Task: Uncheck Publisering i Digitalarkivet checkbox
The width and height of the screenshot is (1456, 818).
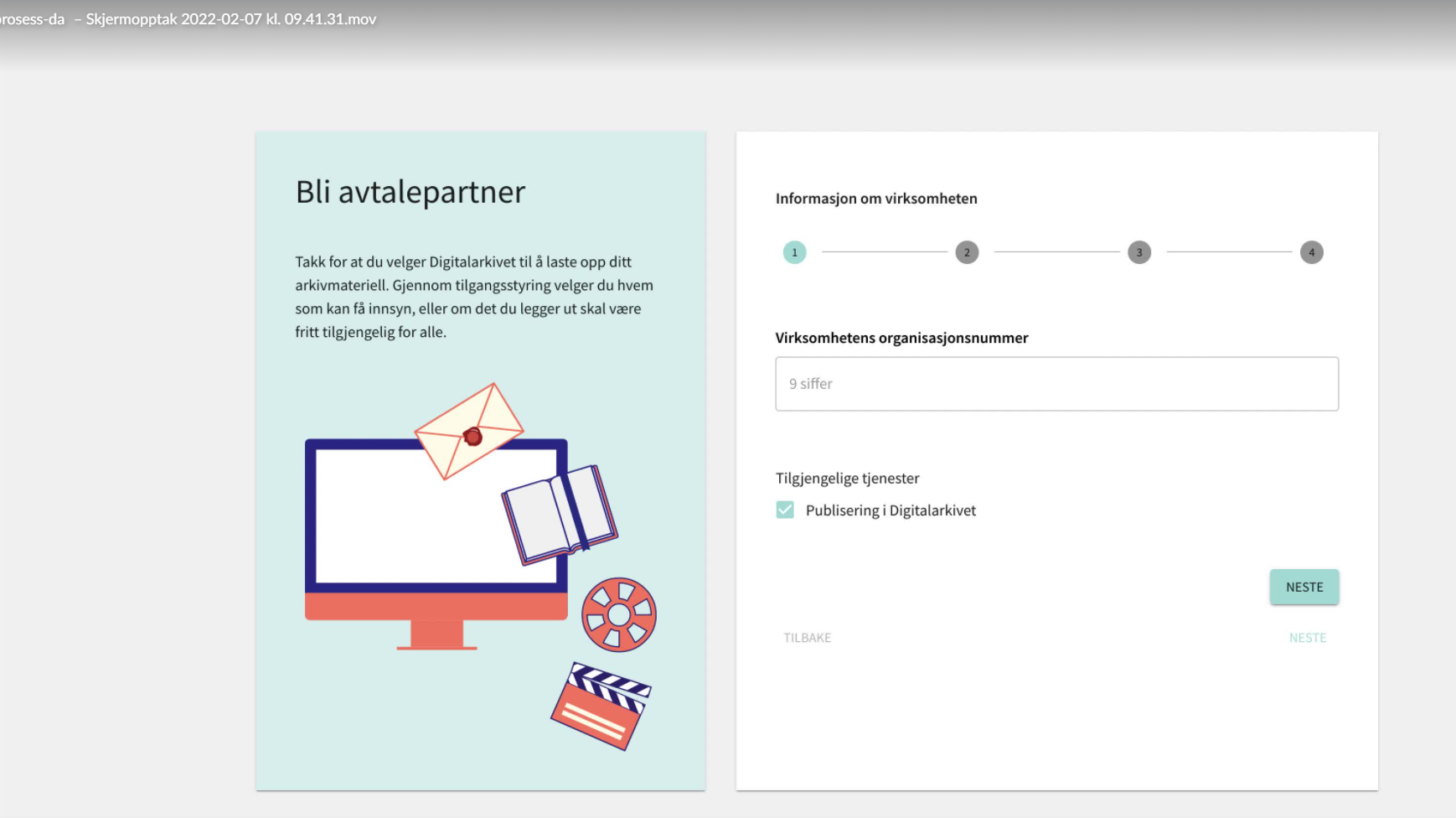Action: pyautogui.click(x=785, y=510)
